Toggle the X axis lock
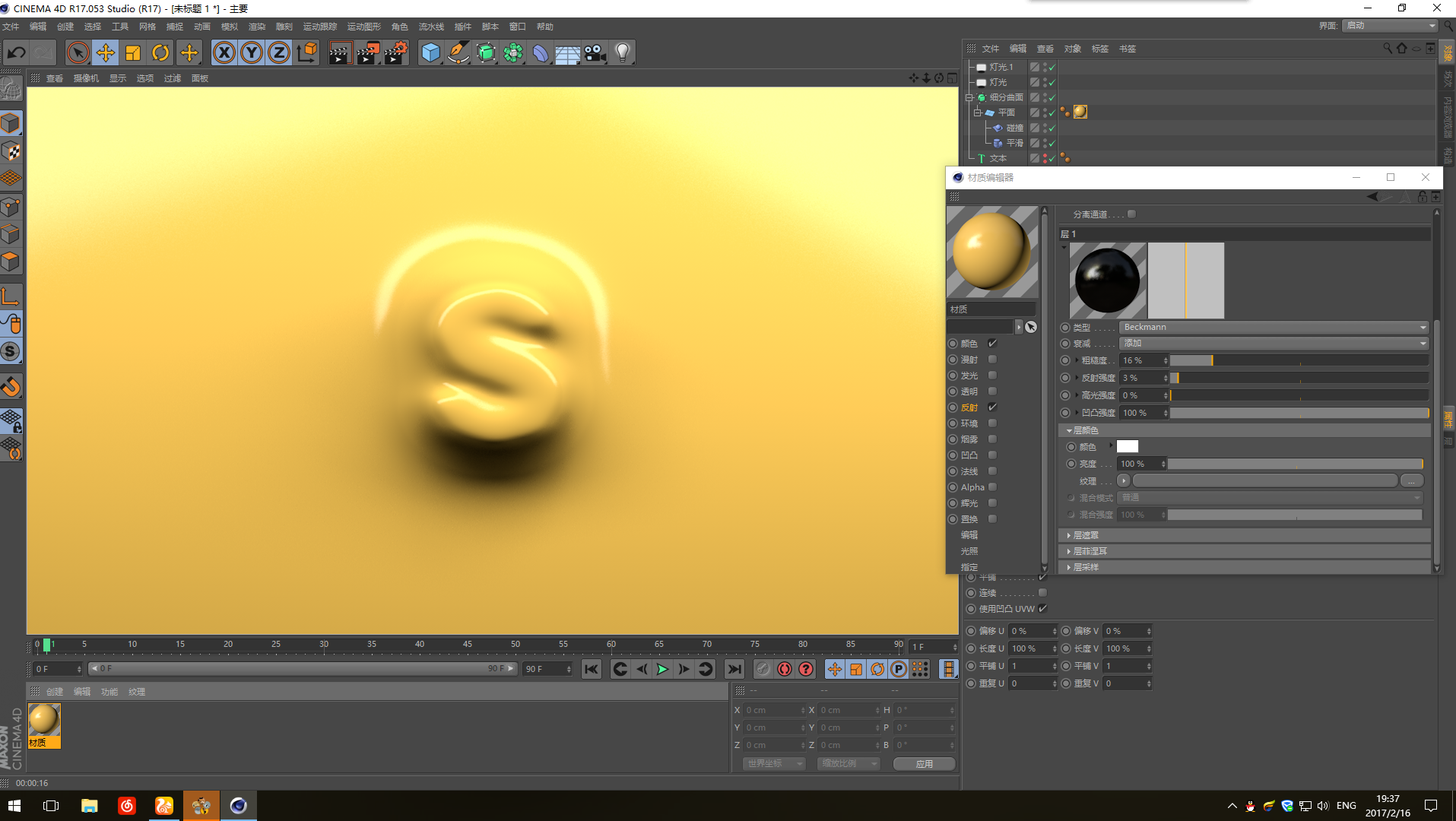The width and height of the screenshot is (1456, 821). click(x=224, y=52)
